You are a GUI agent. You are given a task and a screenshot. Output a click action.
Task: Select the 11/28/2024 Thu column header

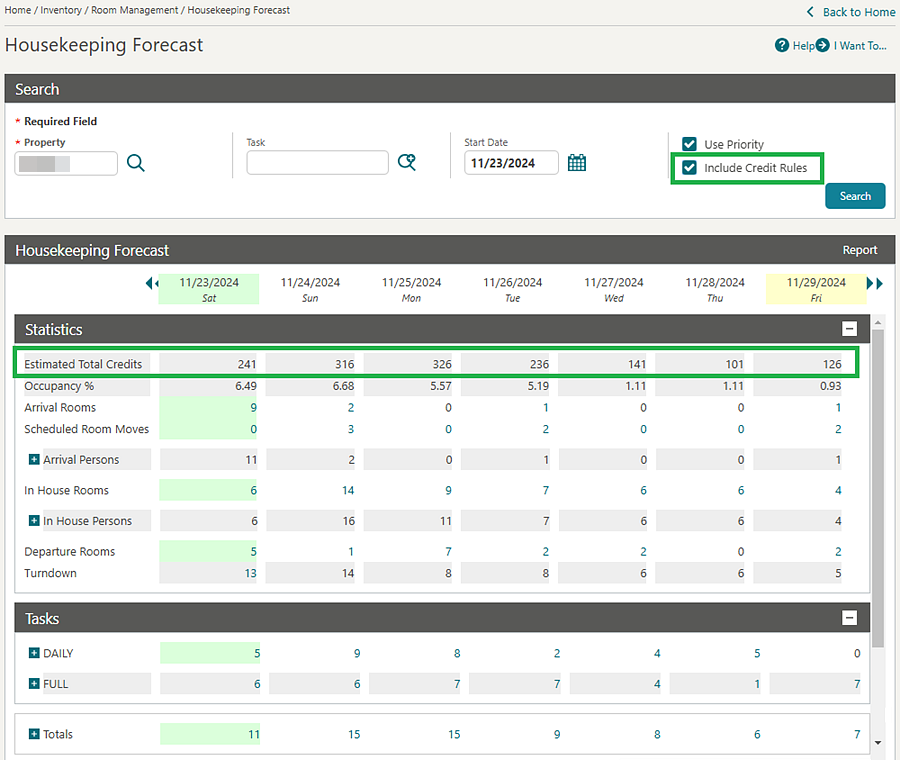[715, 289]
